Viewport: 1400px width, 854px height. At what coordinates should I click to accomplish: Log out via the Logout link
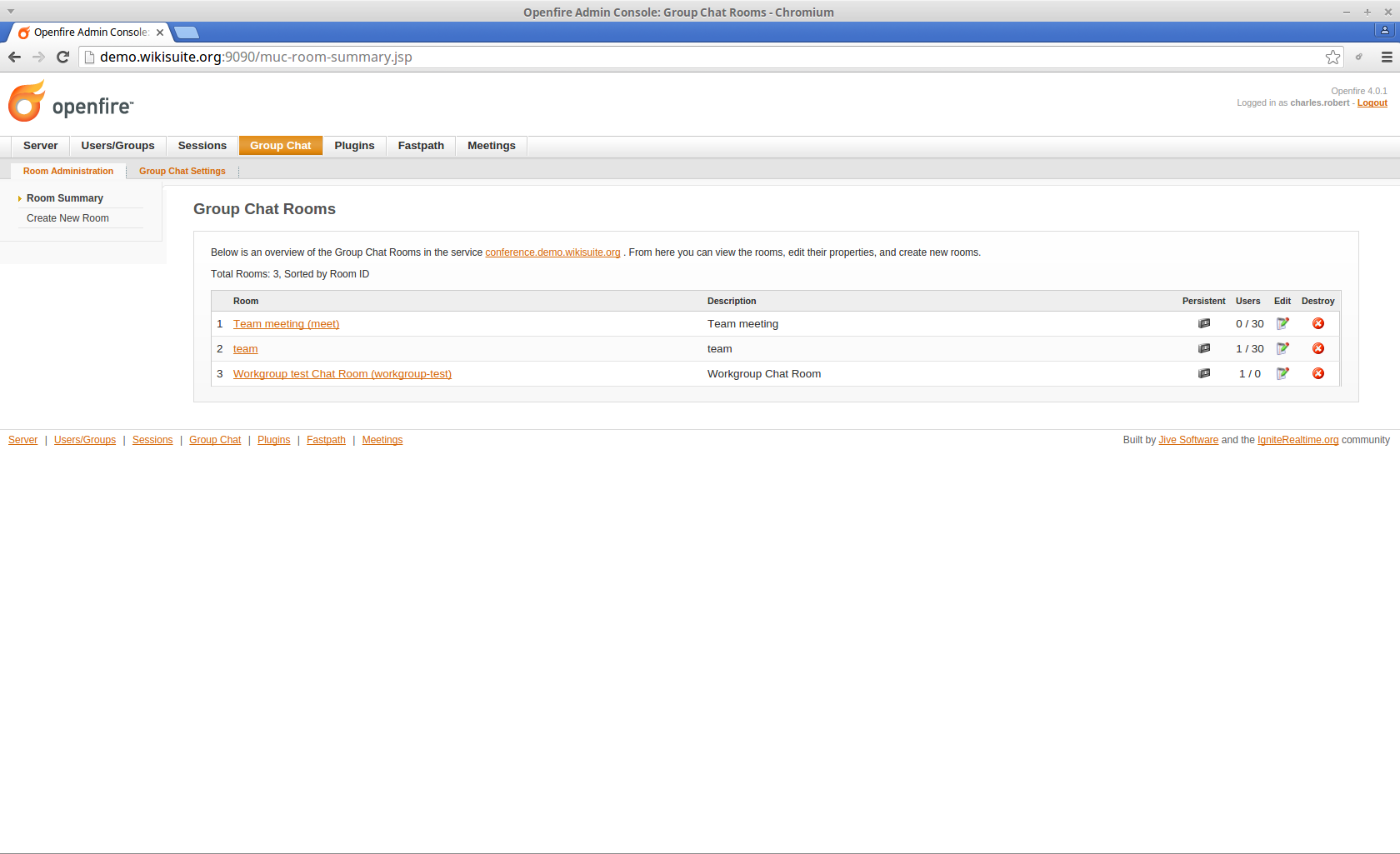click(1372, 103)
